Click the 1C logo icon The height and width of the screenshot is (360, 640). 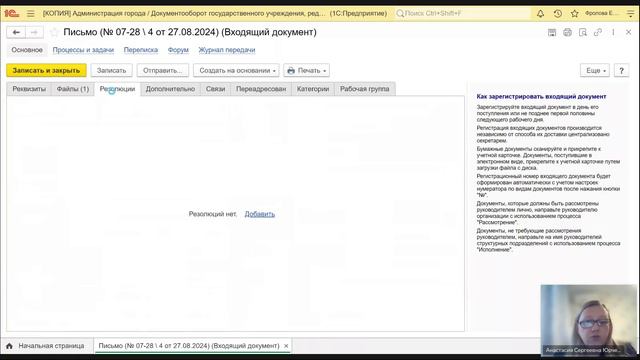click(11, 13)
